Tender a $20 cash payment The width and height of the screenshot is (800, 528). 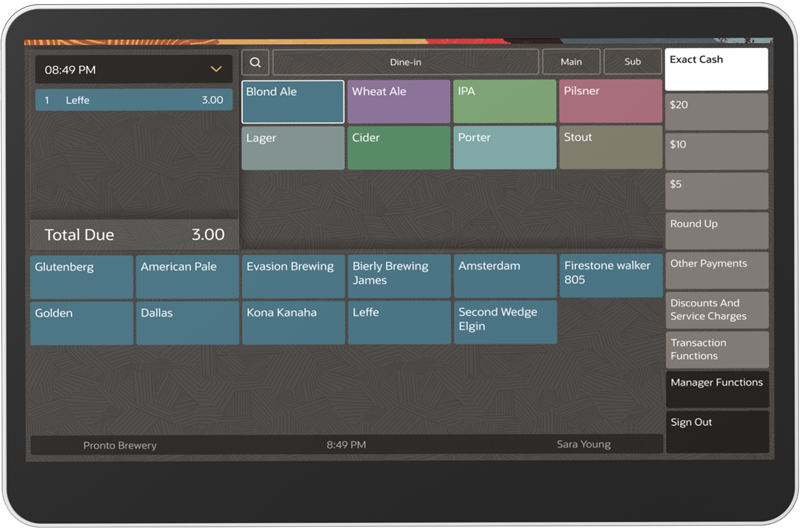pyautogui.click(x=716, y=112)
